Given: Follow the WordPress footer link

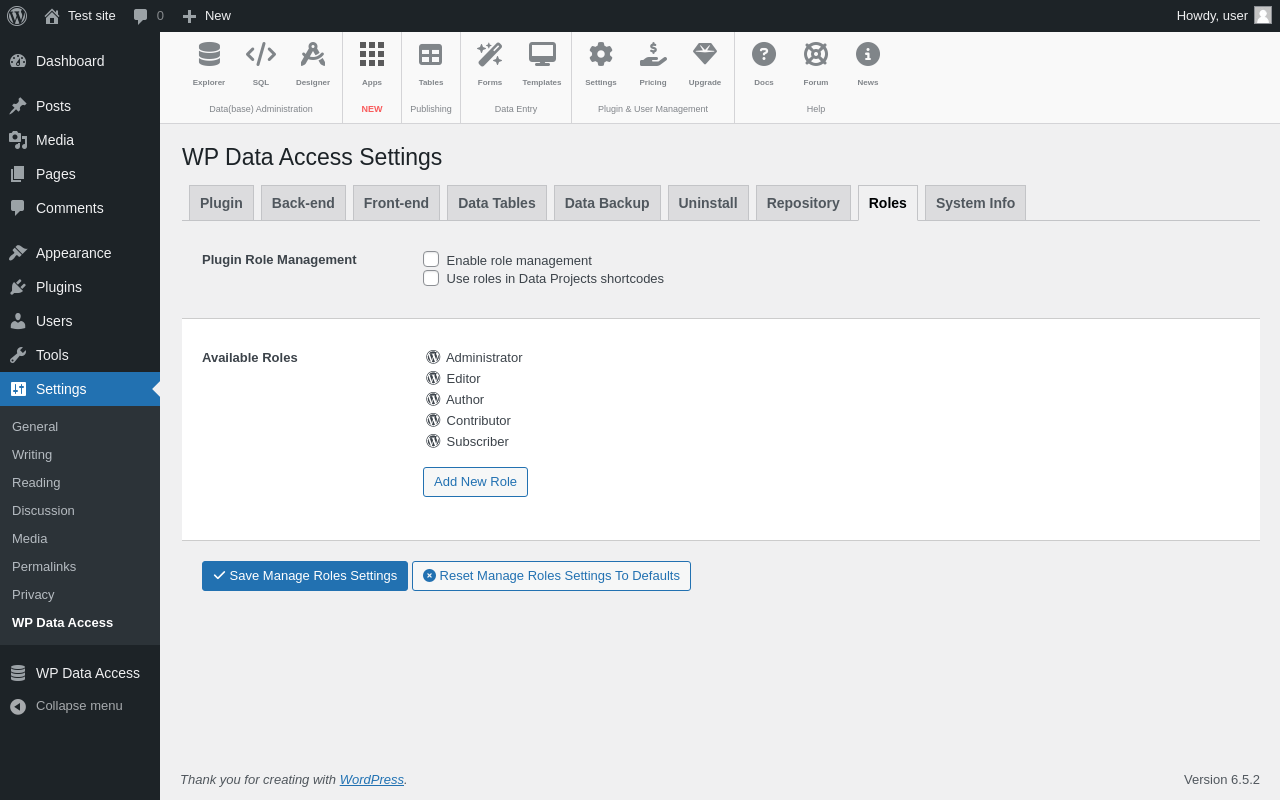Looking at the screenshot, I should (371, 780).
